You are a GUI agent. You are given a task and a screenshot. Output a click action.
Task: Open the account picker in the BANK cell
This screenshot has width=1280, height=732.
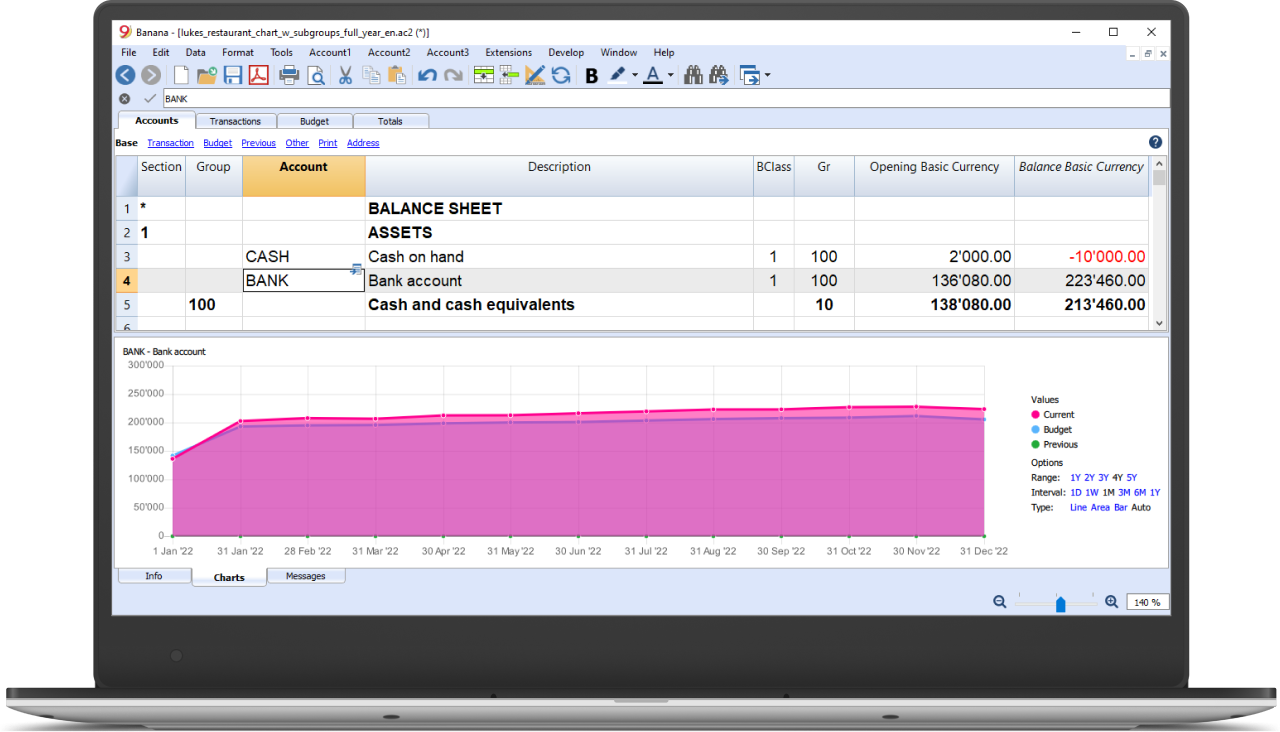356,270
